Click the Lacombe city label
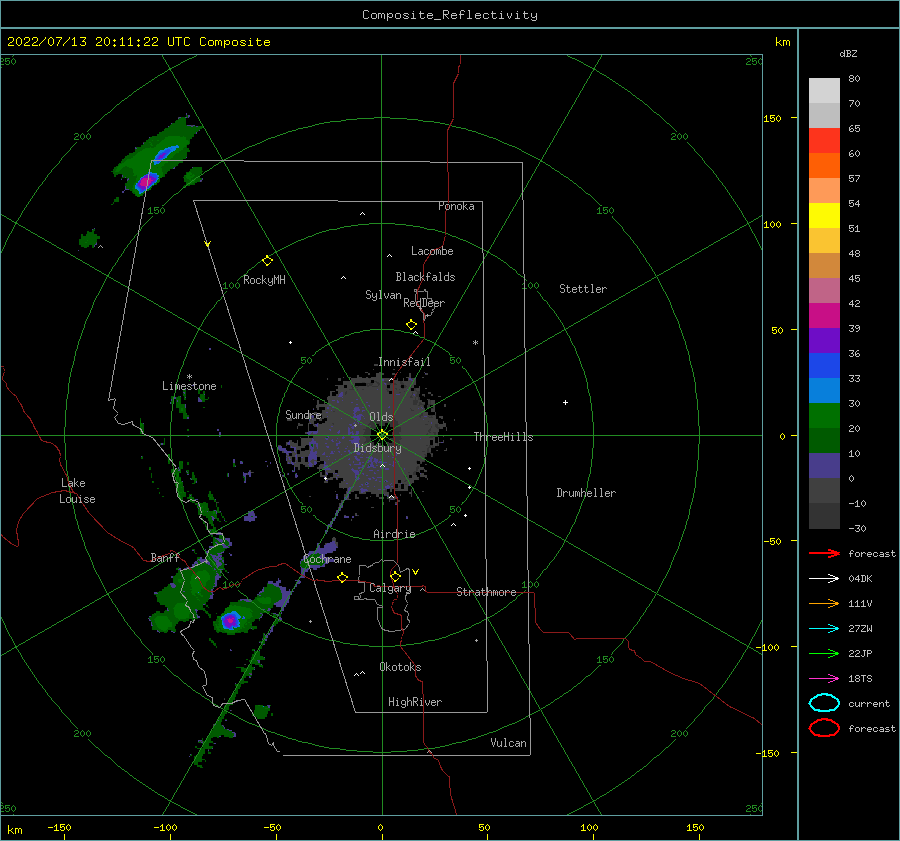The width and height of the screenshot is (900, 841). click(x=432, y=251)
